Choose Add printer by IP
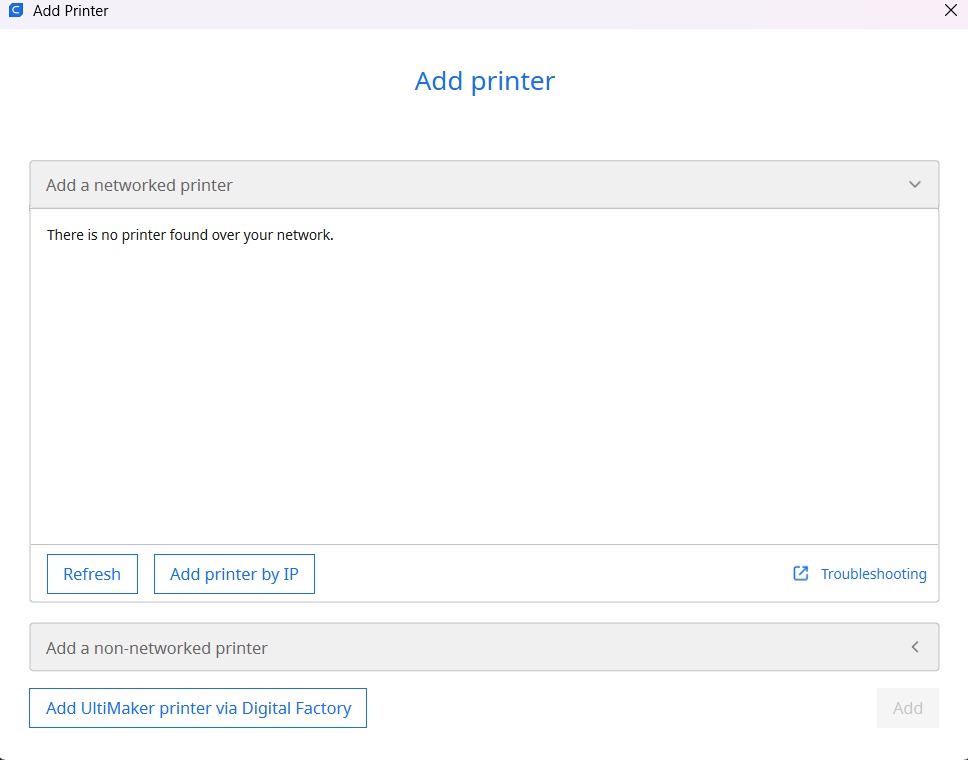The width and height of the screenshot is (968, 760). (234, 574)
